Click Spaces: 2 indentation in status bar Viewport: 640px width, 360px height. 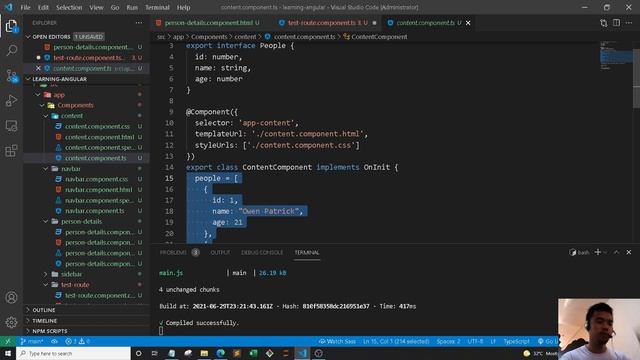[x=448, y=341]
